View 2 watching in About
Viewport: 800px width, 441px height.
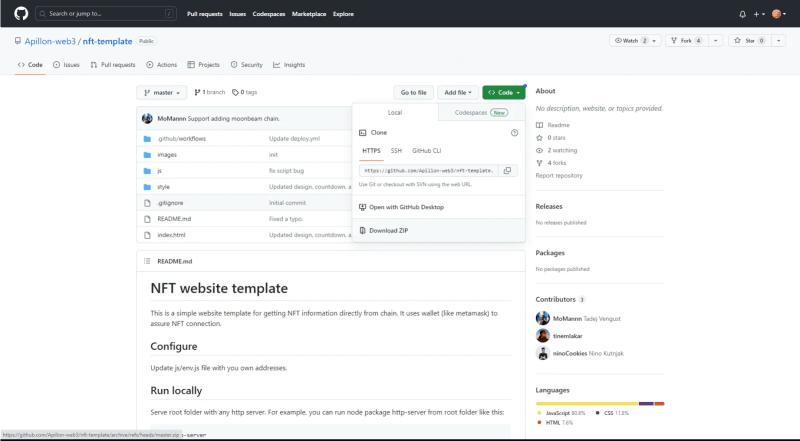557,151
